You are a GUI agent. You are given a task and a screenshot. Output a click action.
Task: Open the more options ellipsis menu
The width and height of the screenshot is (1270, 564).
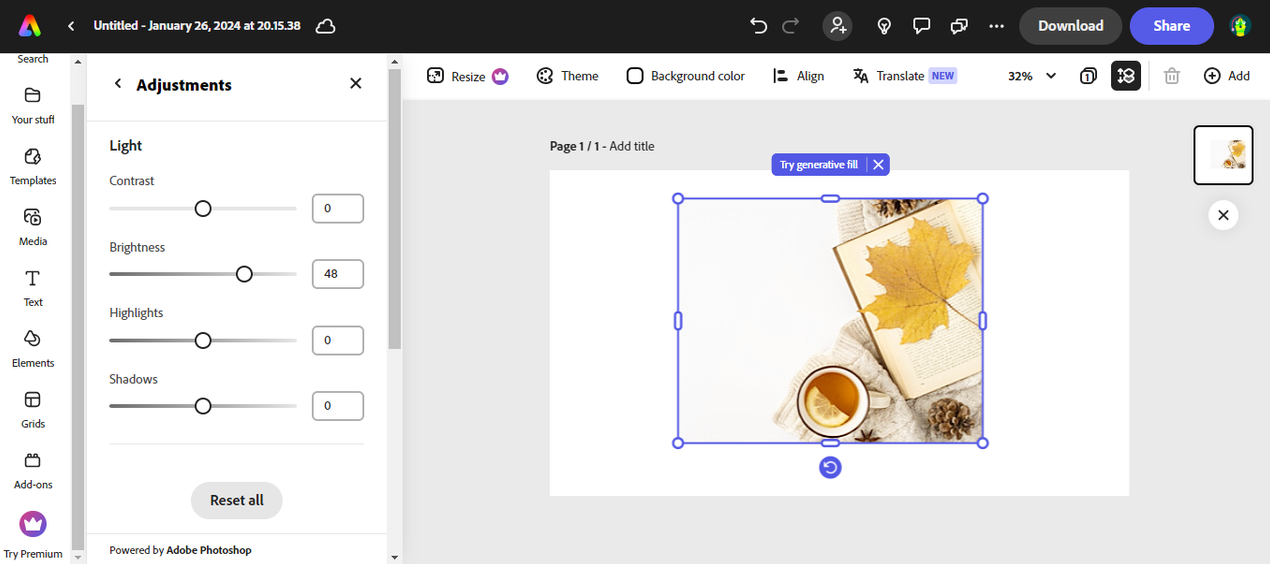tap(996, 26)
